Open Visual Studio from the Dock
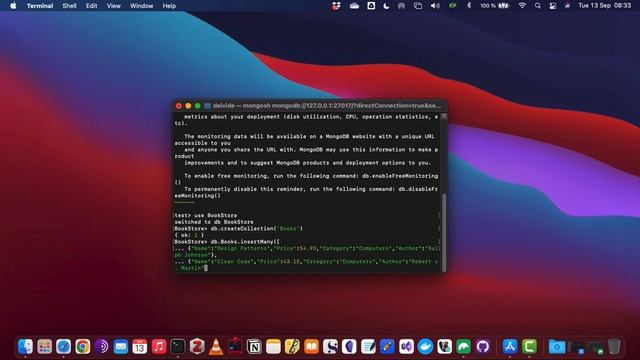Viewport: 640px width, 360px height. [406, 347]
